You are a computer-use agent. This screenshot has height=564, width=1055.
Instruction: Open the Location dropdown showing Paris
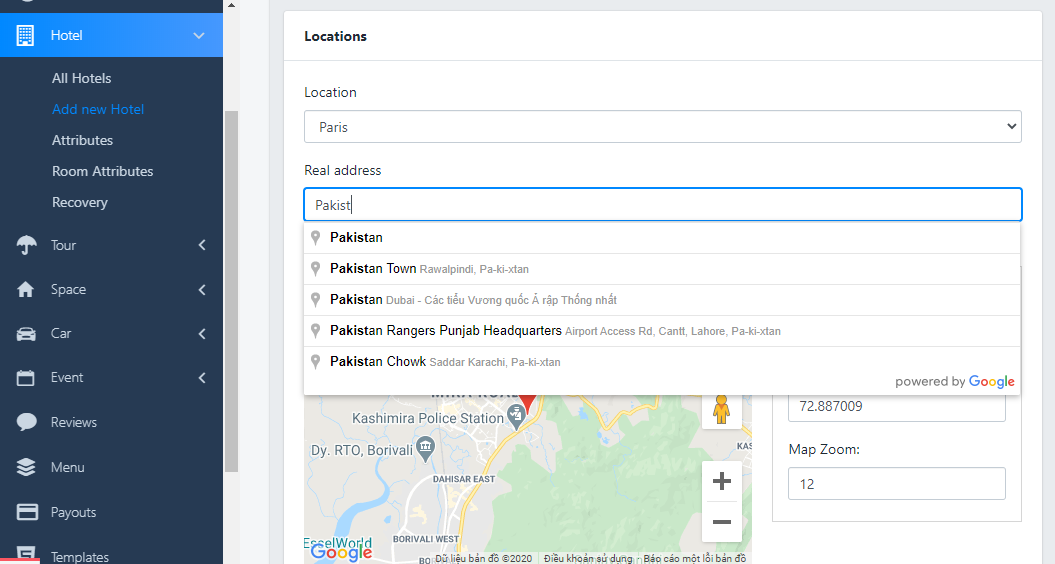[662, 127]
